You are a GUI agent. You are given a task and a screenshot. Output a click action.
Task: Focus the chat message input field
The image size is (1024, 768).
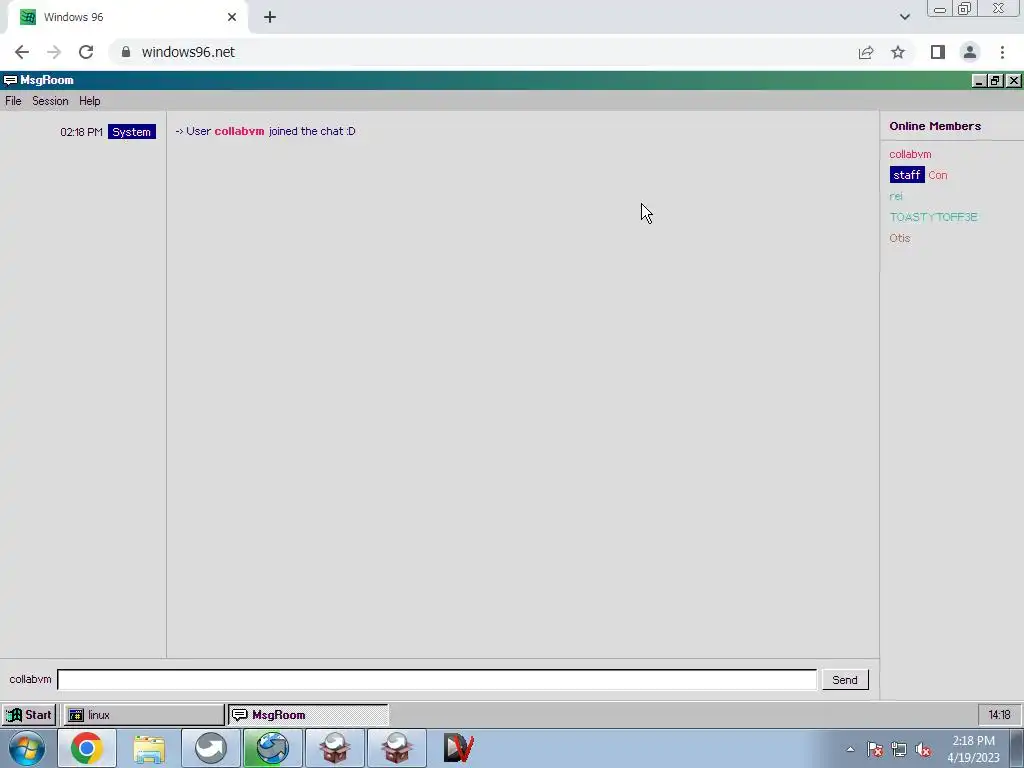tap(437, 680)
